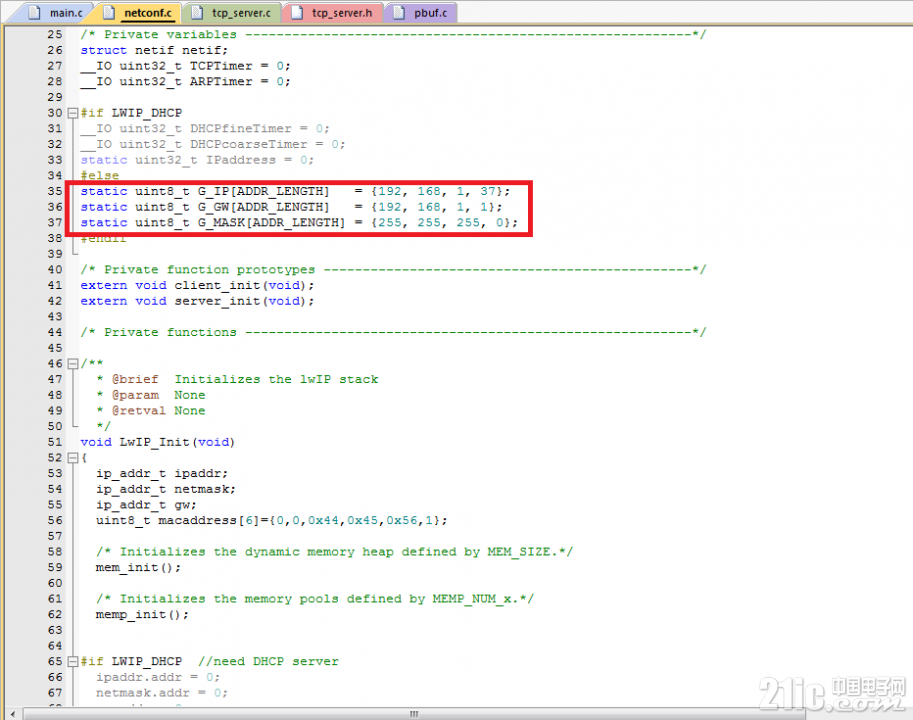Click 'ipaddr.addr = 0;' on line 66

[x=158, y=678]
